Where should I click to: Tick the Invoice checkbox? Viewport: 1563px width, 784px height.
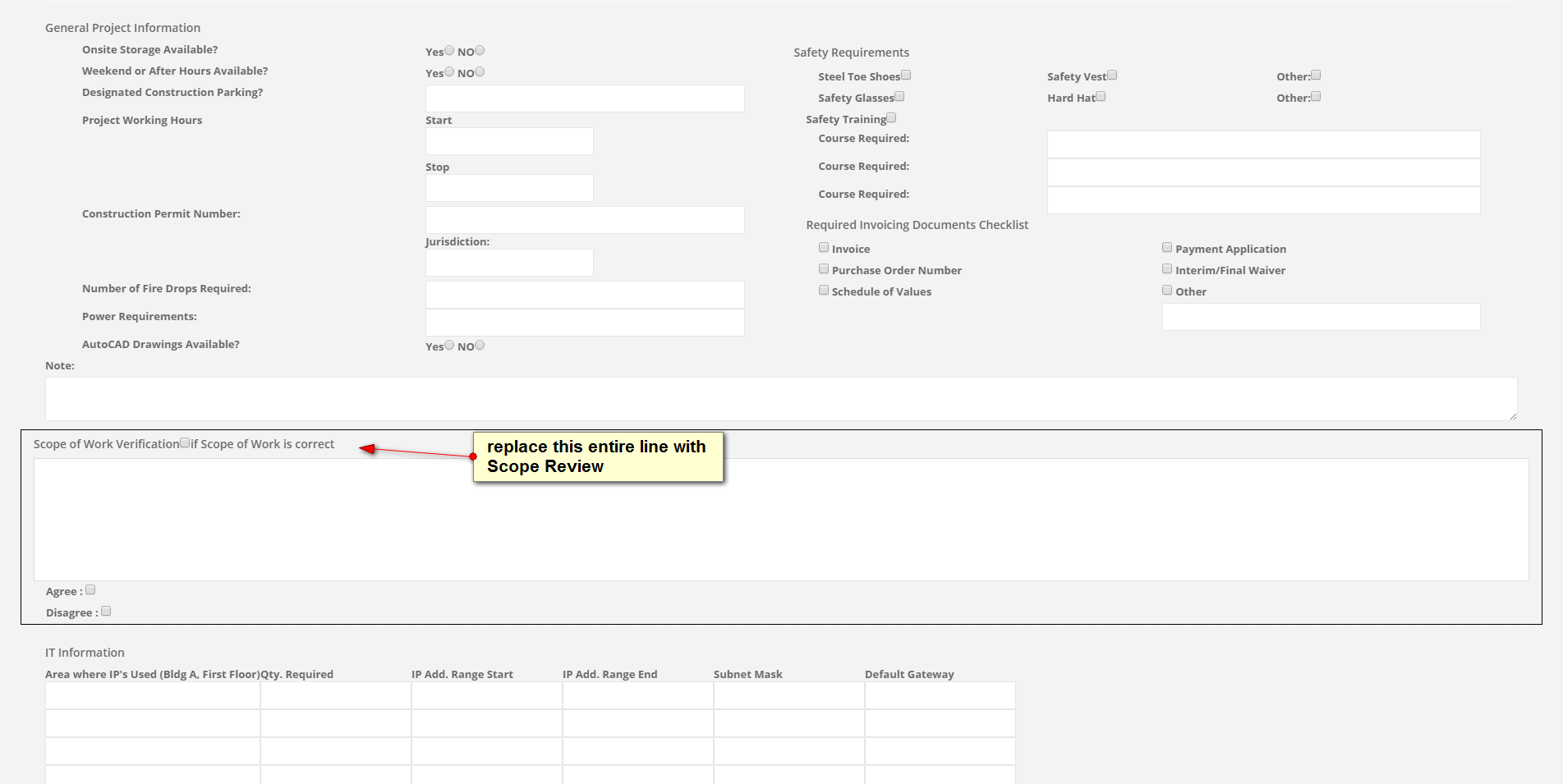coord(824,247)
